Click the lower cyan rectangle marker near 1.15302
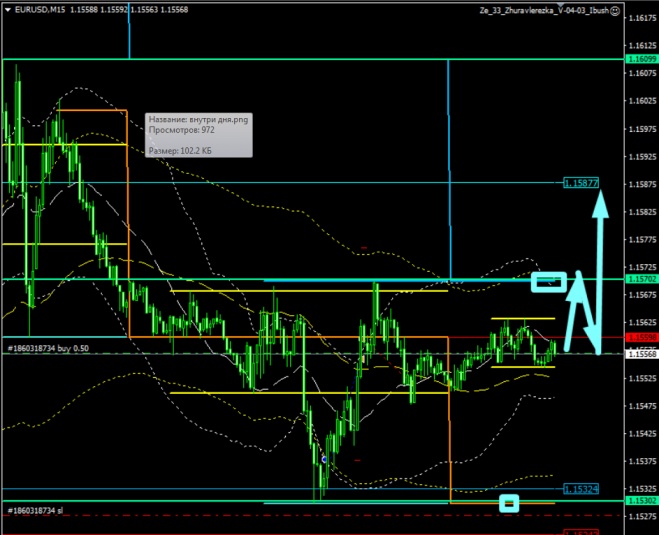Screen dimensions: 659x535 pyautogui.click(x=510, y=502)
